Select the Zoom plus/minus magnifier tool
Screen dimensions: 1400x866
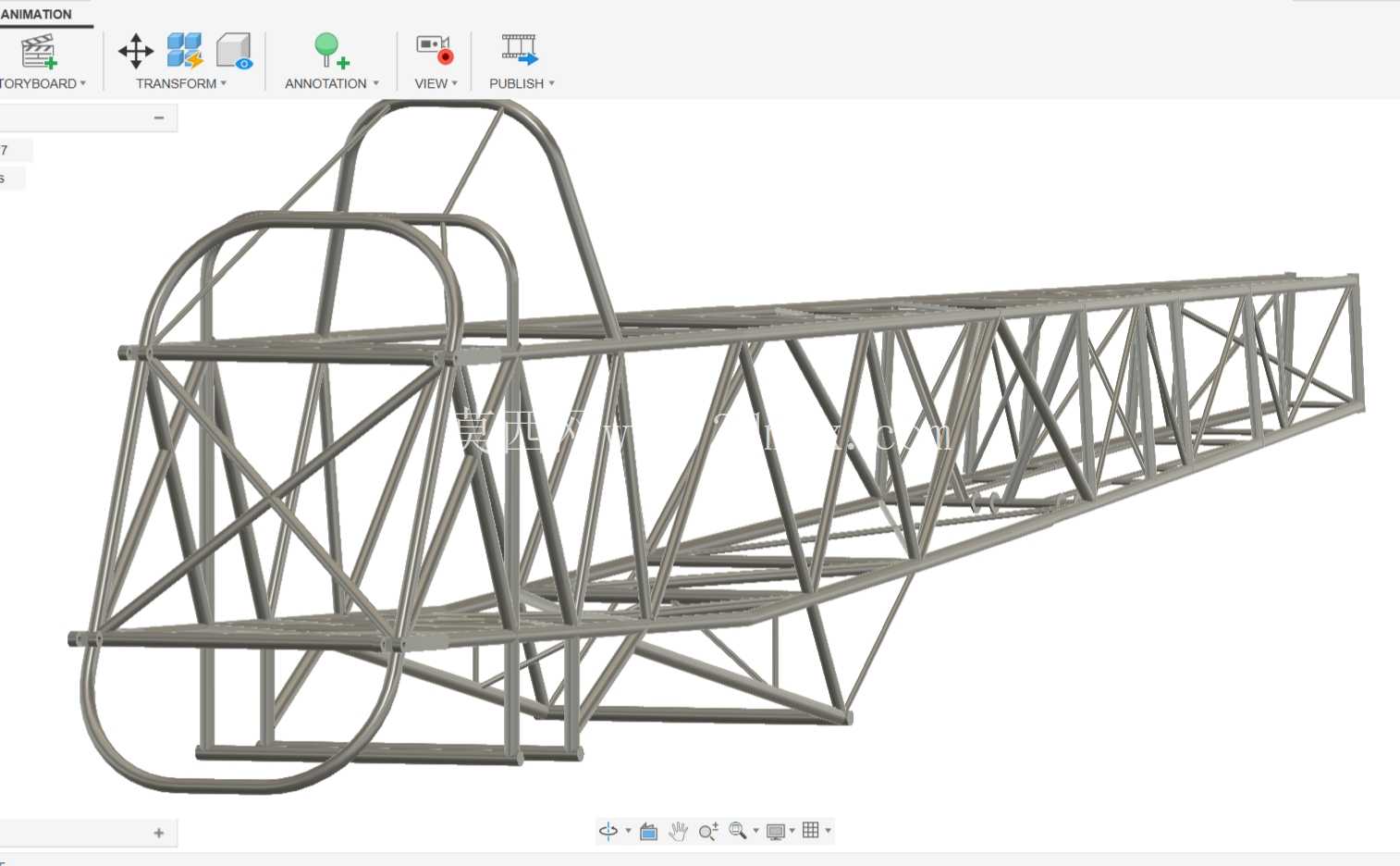click(x=708, y=831)
